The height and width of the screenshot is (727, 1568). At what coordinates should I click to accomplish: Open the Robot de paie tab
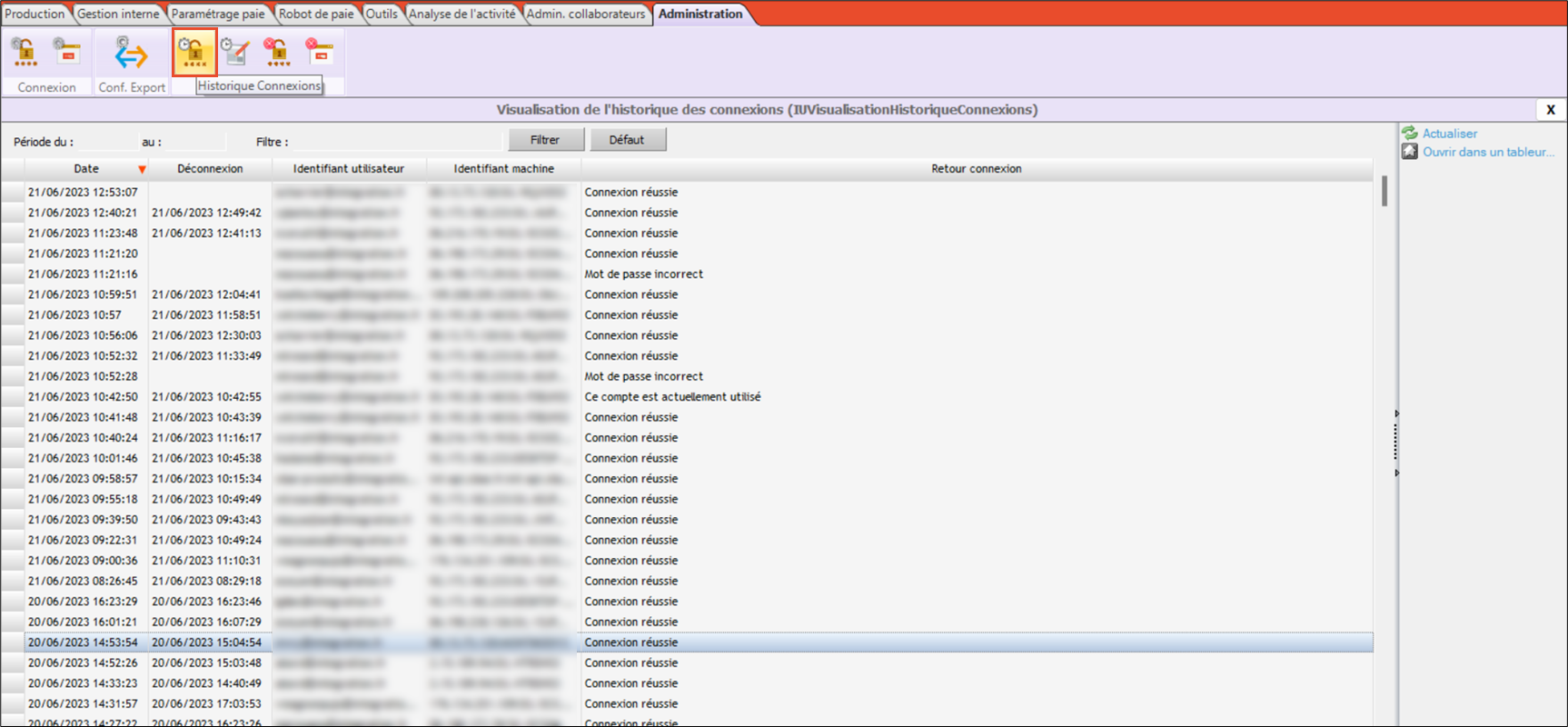coord(316,14)
